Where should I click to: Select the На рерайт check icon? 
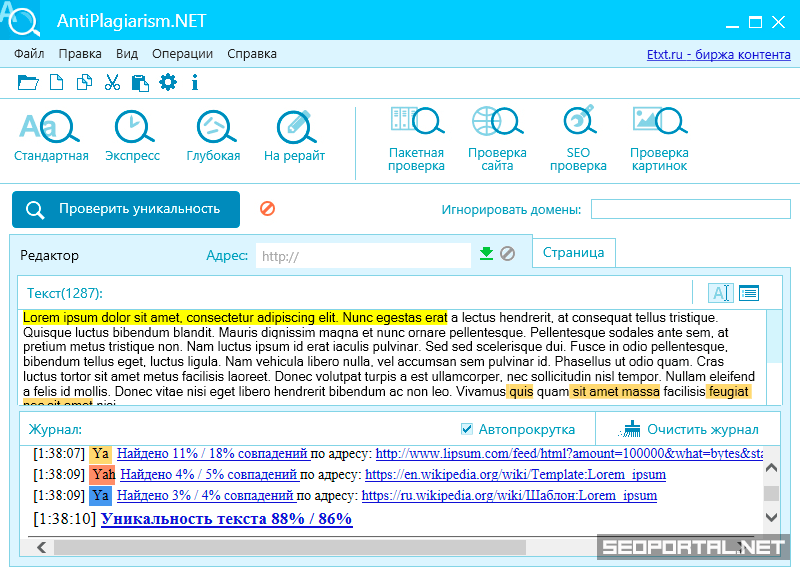tap(294, 135)
